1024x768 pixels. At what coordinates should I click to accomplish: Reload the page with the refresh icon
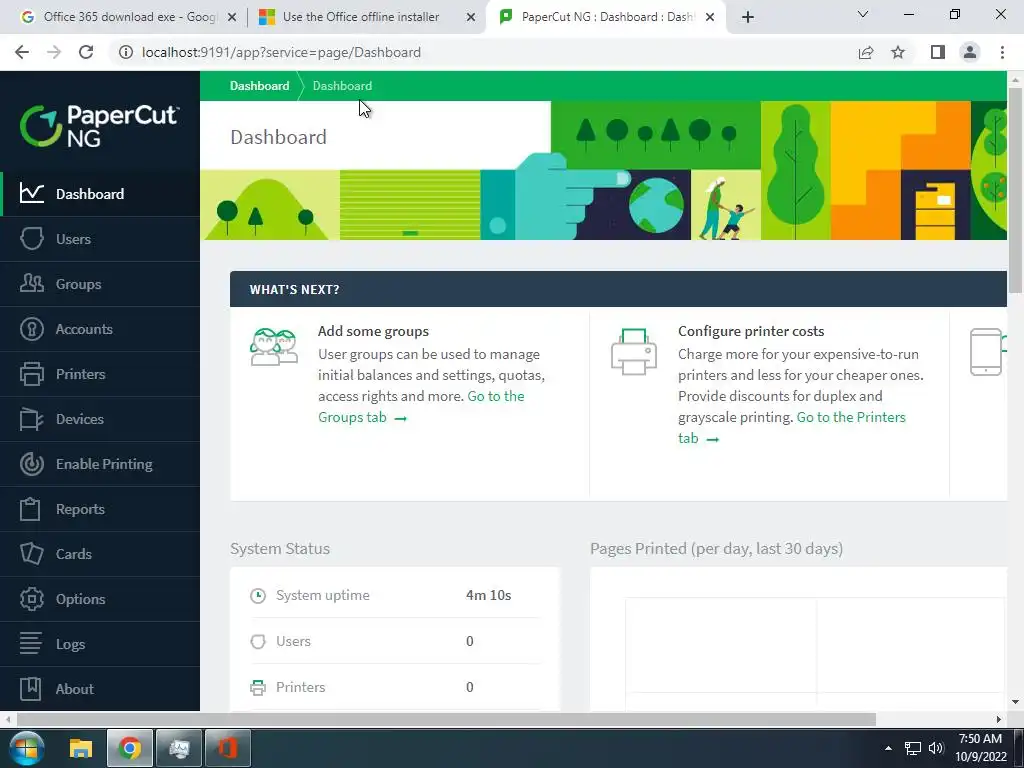click(86, 52)
